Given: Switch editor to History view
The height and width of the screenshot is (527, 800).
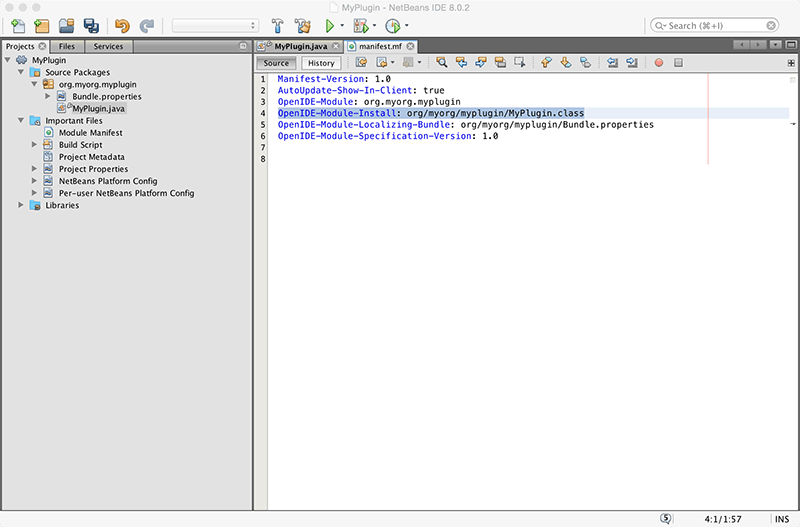Looking at the screenshot, I should (x=321, y=63).
